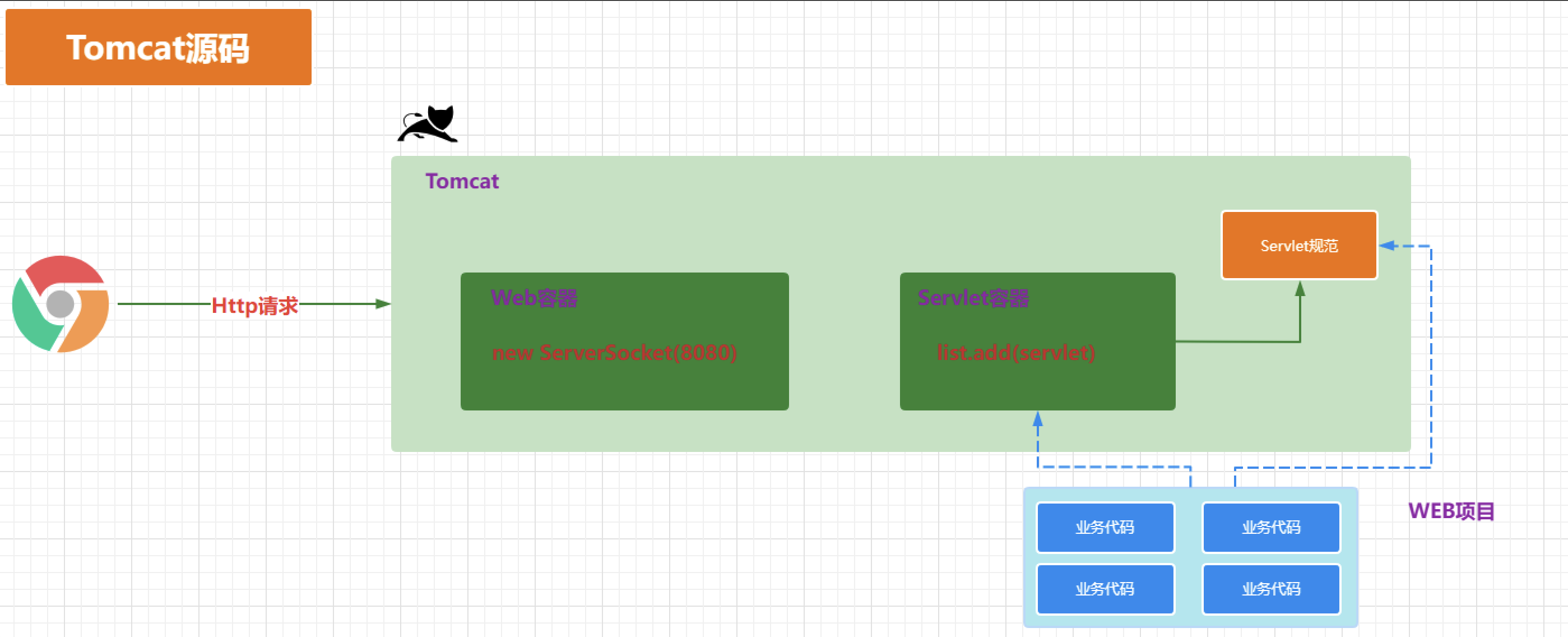Click the WEB项目 purple label
1568x637 pixels.
point(1451,510)
